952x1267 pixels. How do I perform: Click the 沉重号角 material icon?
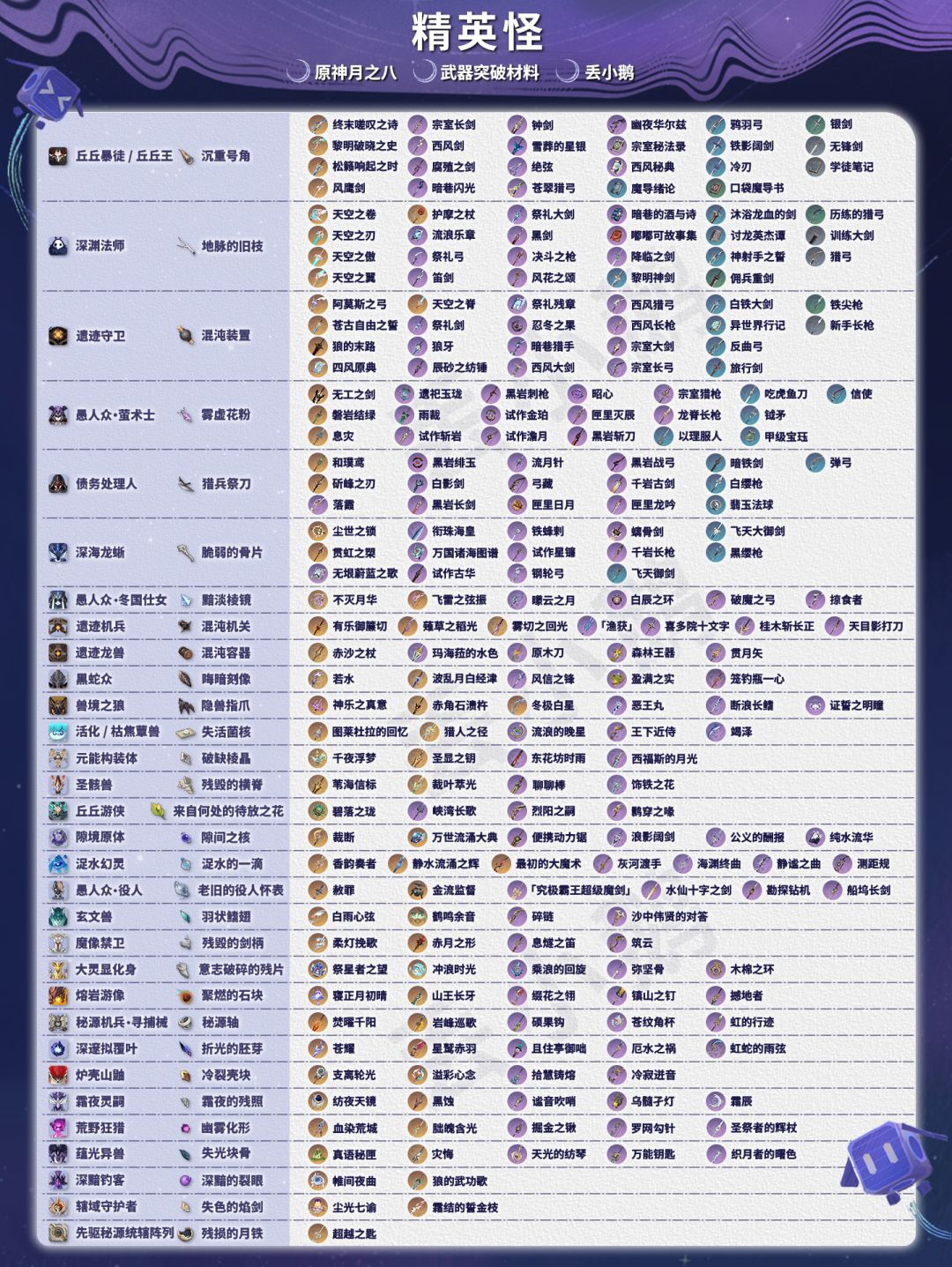[186, 156]
